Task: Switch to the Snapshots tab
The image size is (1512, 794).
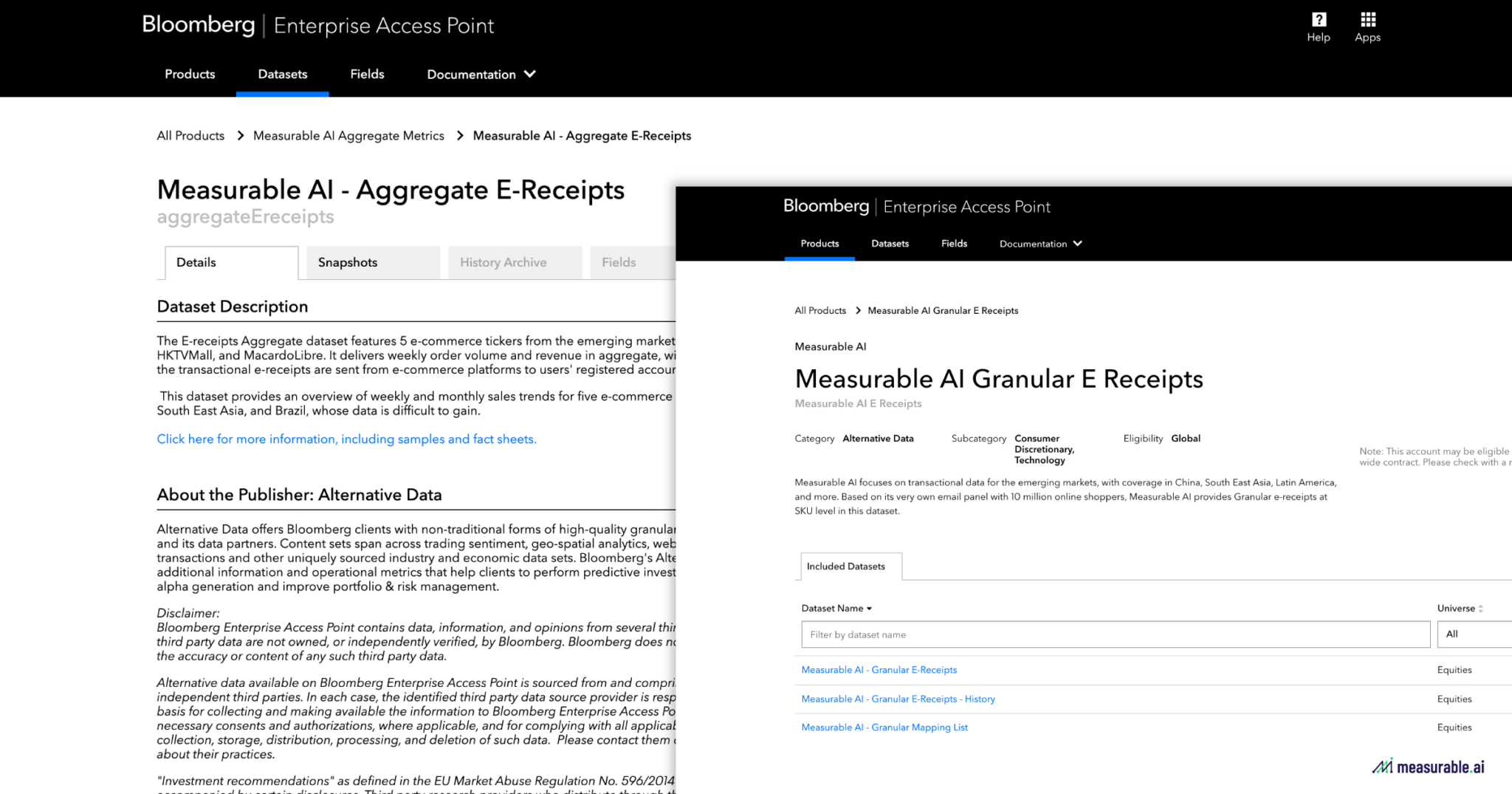Action: [x=347, y=262]
